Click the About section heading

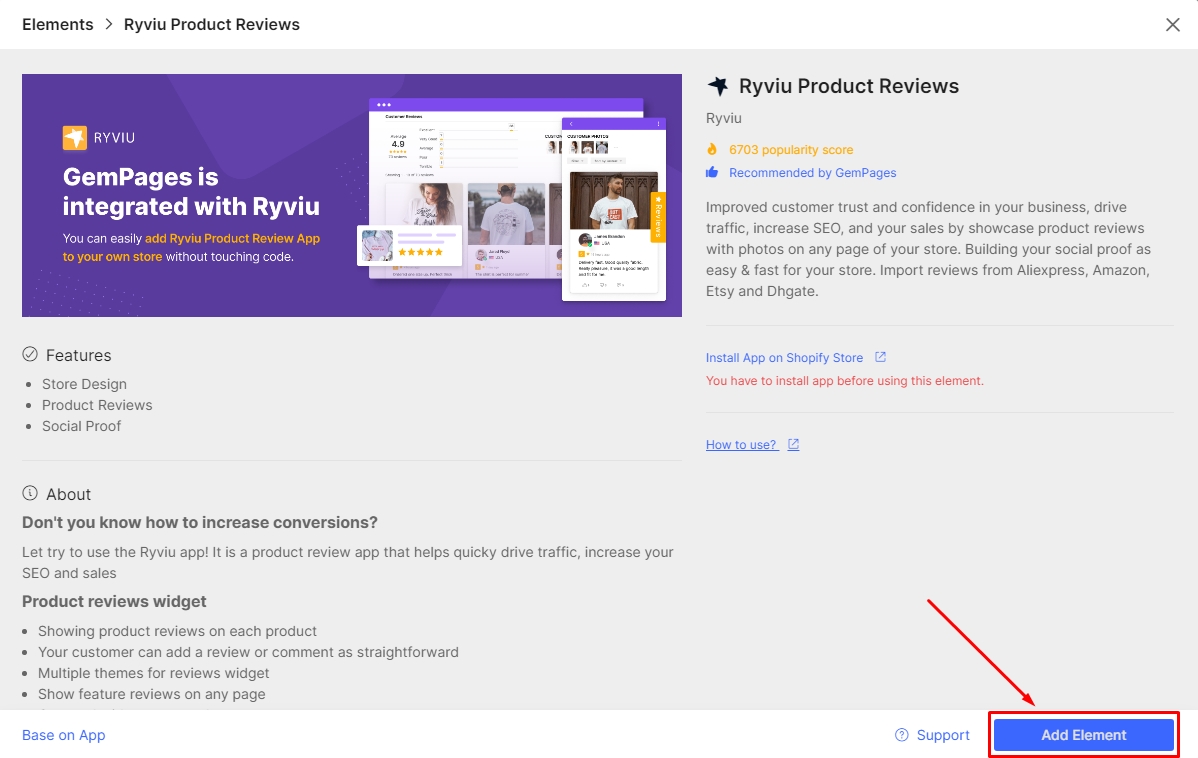pyautogui.click(x=68, y=494)
